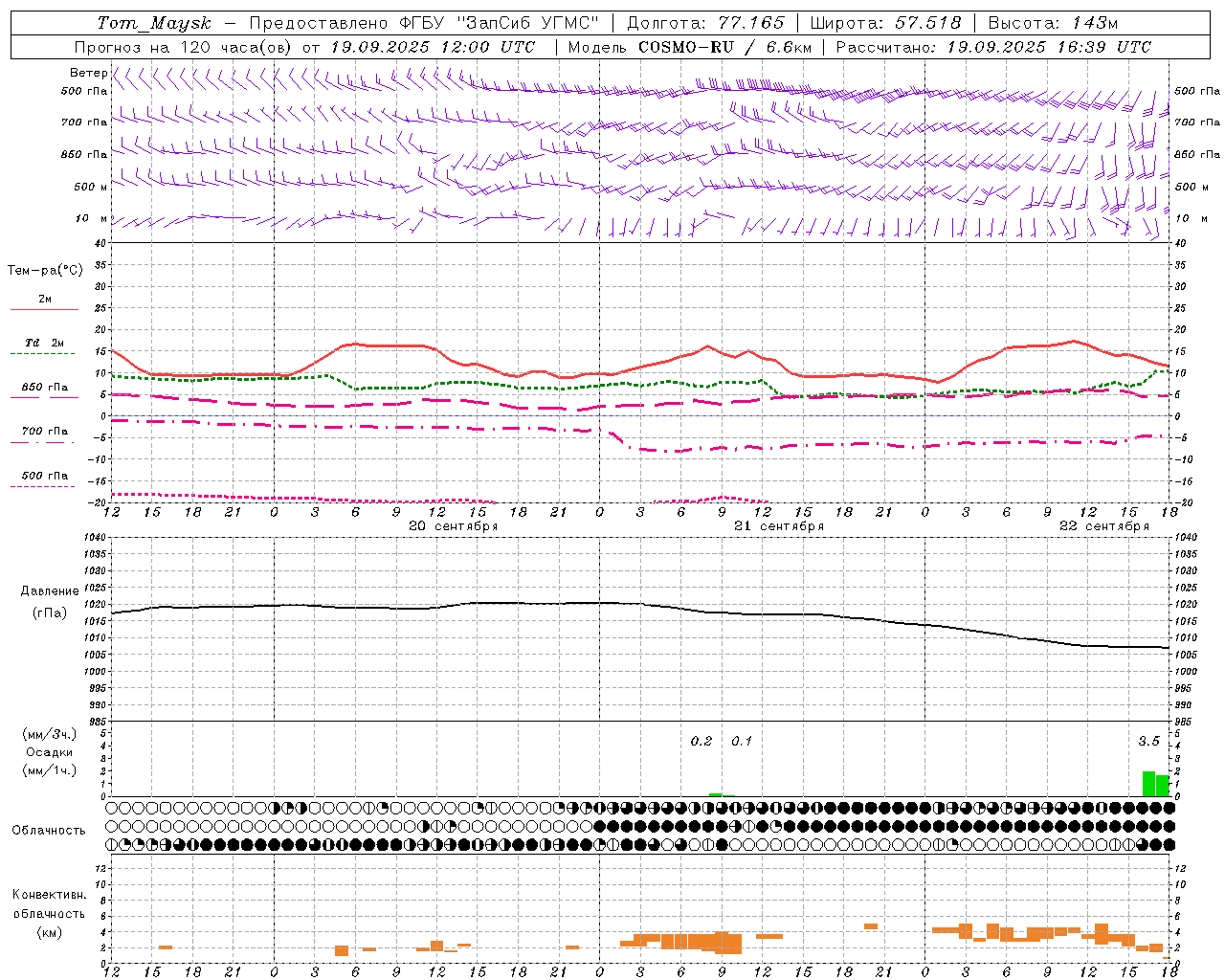Click the Широта: 57.518 value

point(885,23)
